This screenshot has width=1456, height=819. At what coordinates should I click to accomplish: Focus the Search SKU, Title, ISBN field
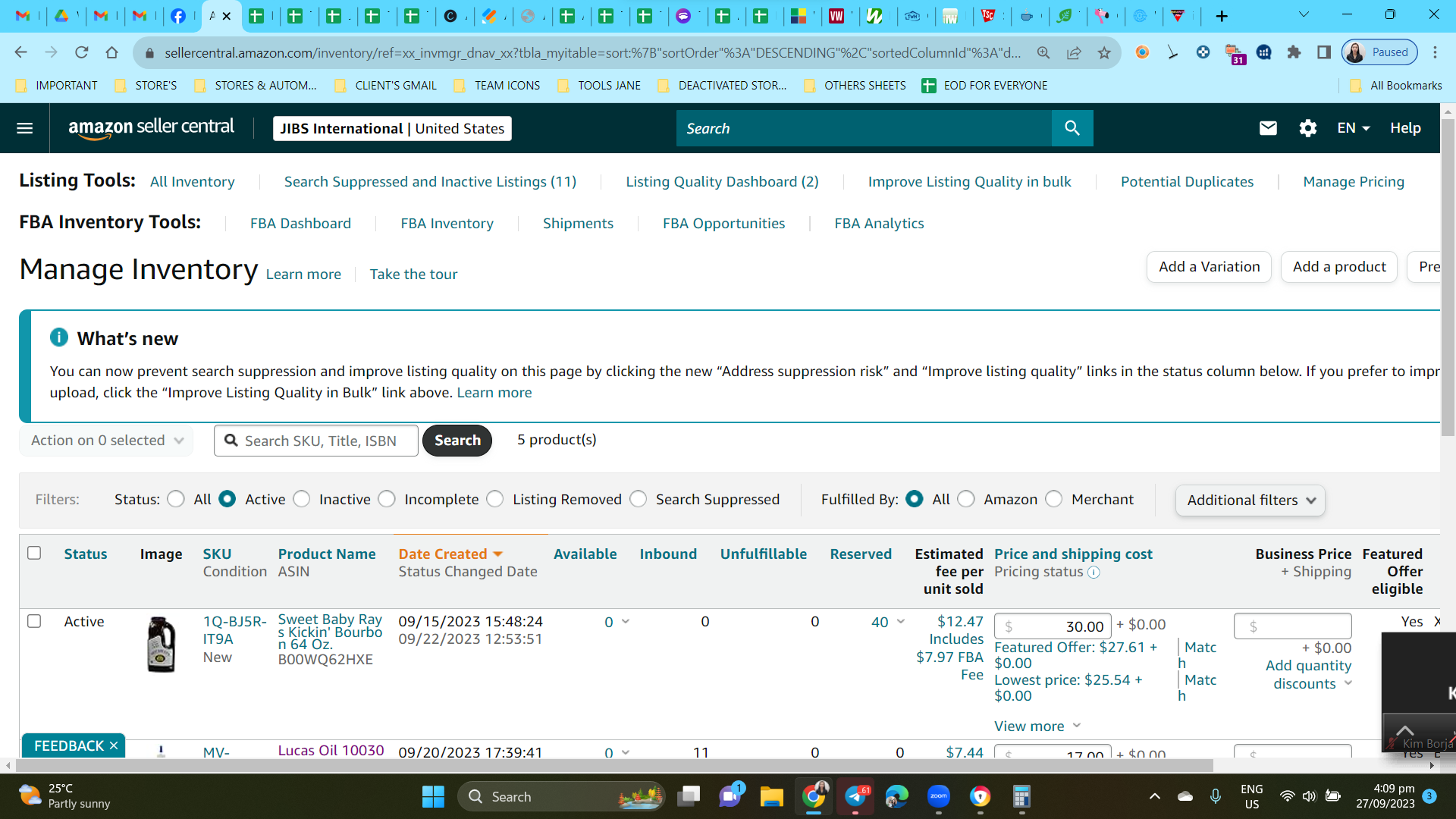pos(316,441)
